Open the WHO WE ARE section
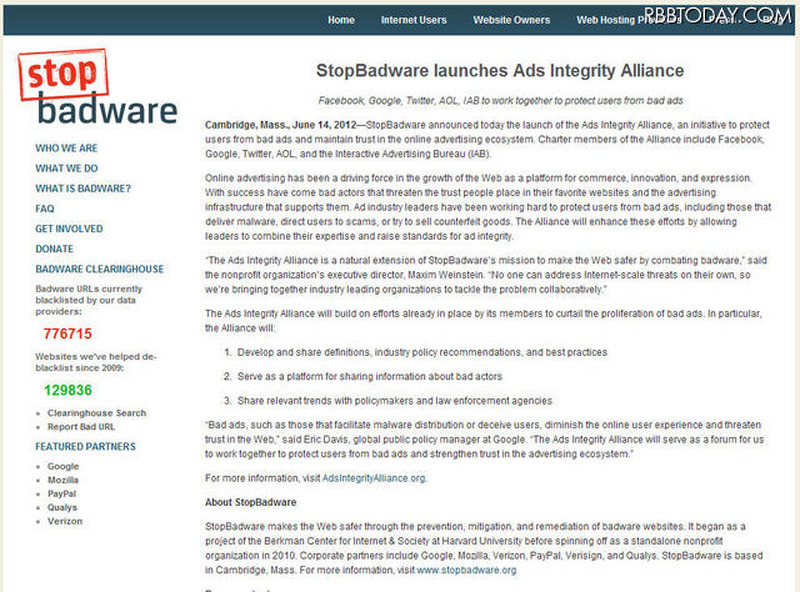Screen dimensions: 800x592 66,148
